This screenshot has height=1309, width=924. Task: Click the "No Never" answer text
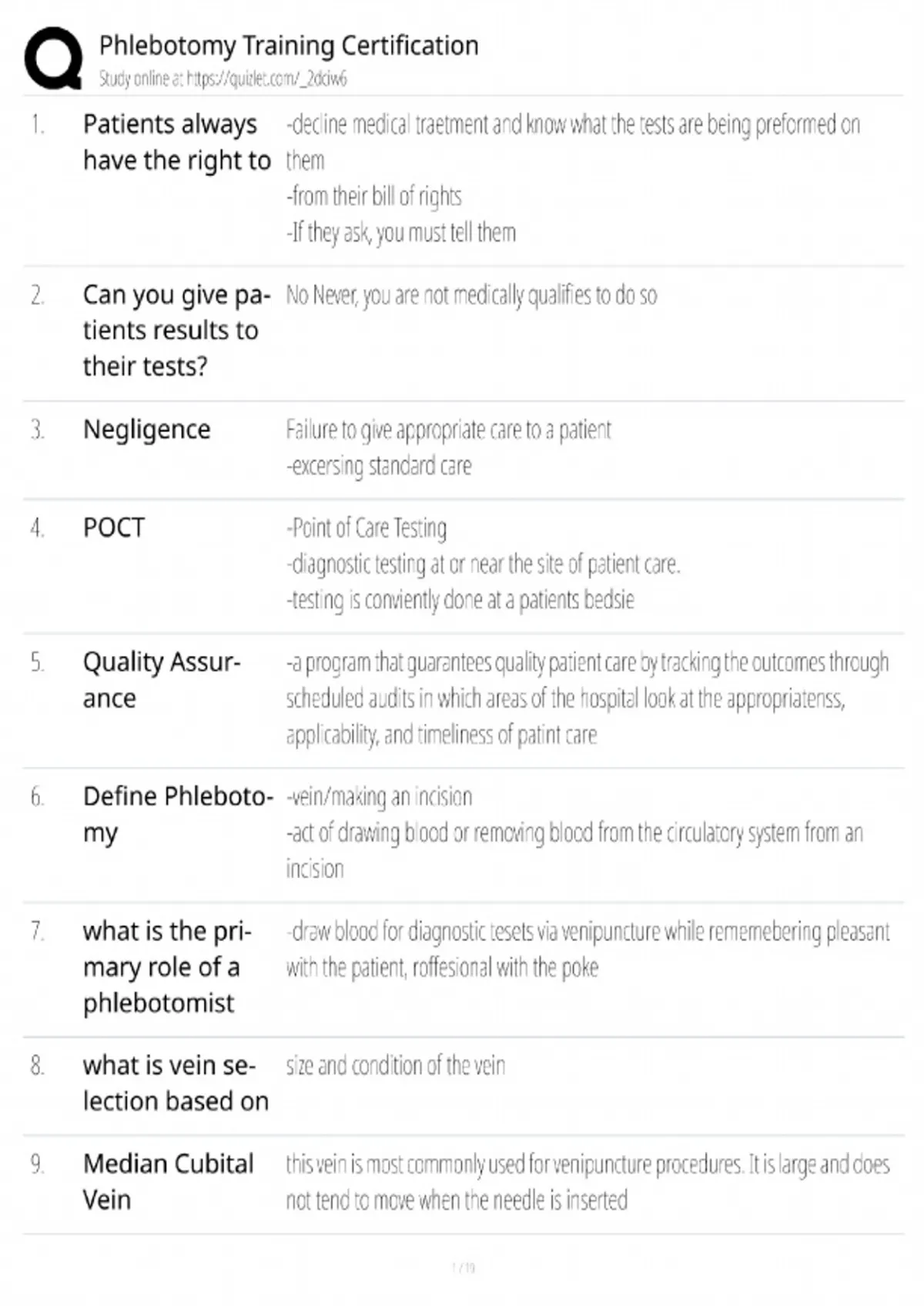(471, 295)
